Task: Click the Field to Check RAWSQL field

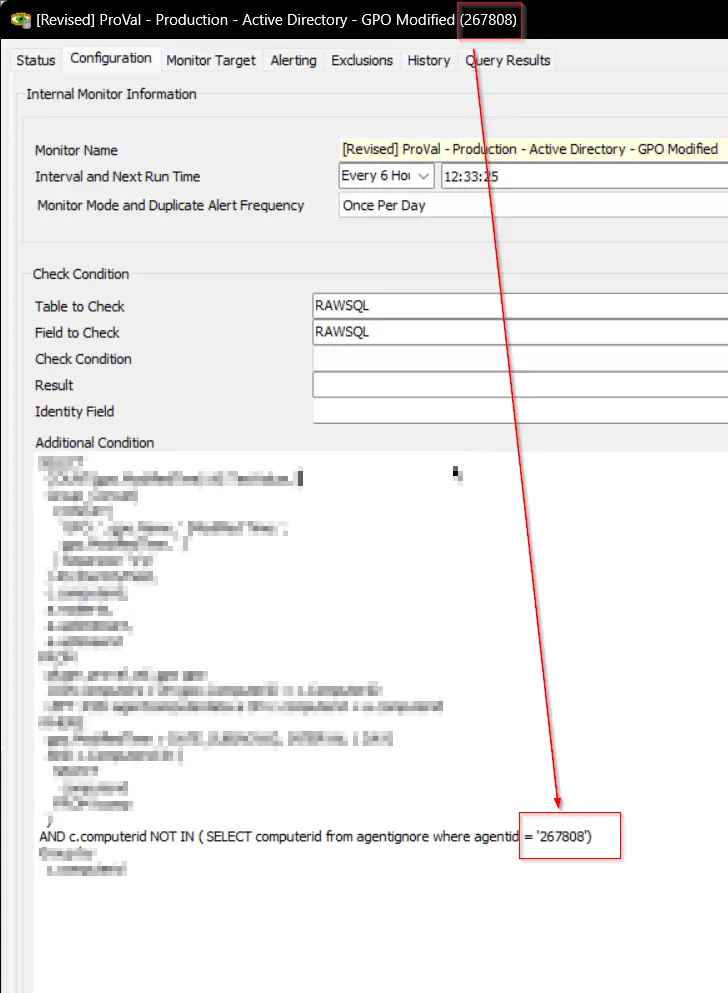Action: coord(520,332)
